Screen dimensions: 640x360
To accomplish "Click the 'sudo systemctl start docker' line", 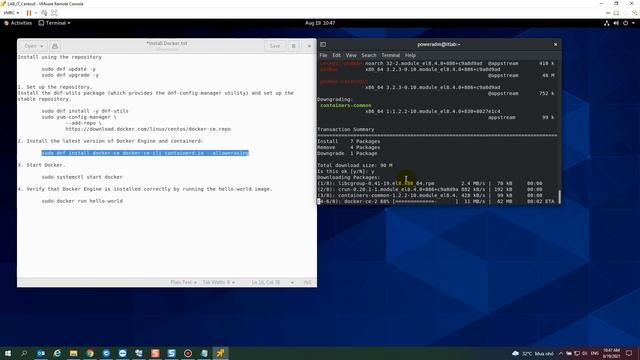I will click(x=82, y=177).
